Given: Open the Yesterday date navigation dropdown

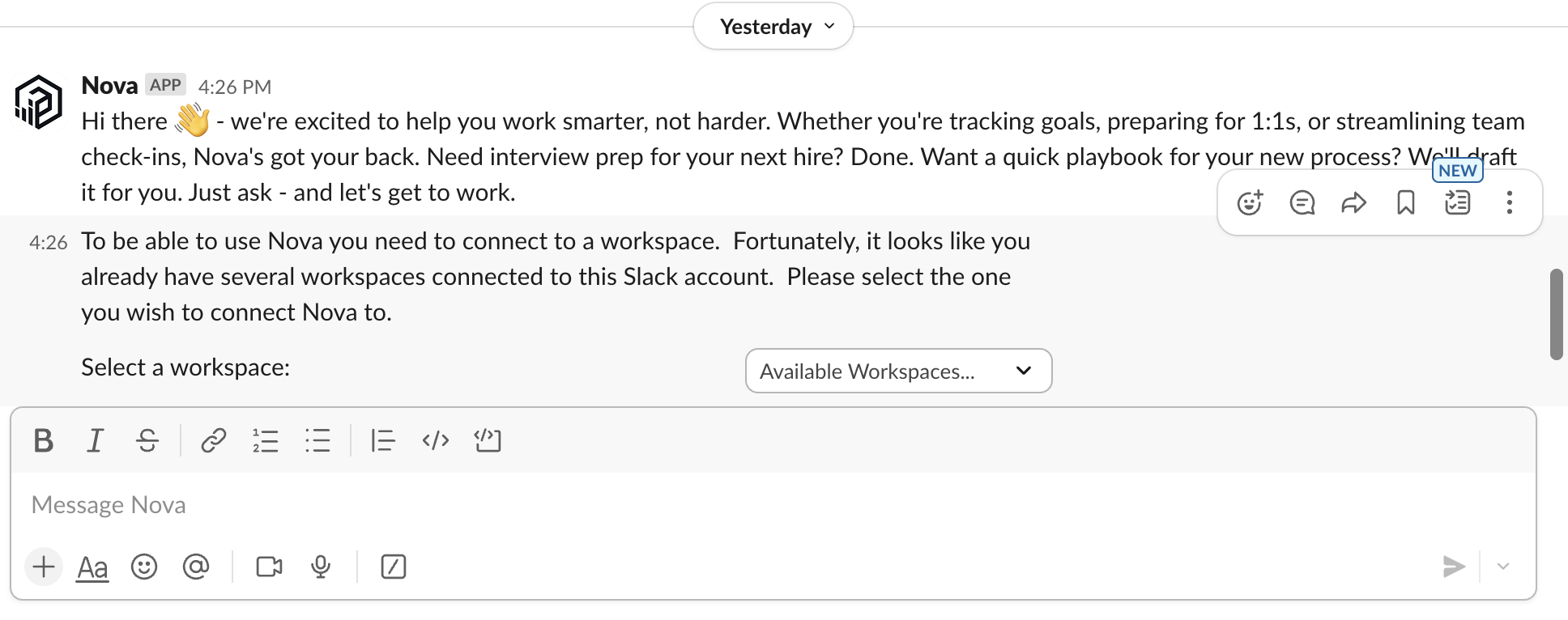Looking at the screenshot, I should pyautogui.click(x=773, y=26).
